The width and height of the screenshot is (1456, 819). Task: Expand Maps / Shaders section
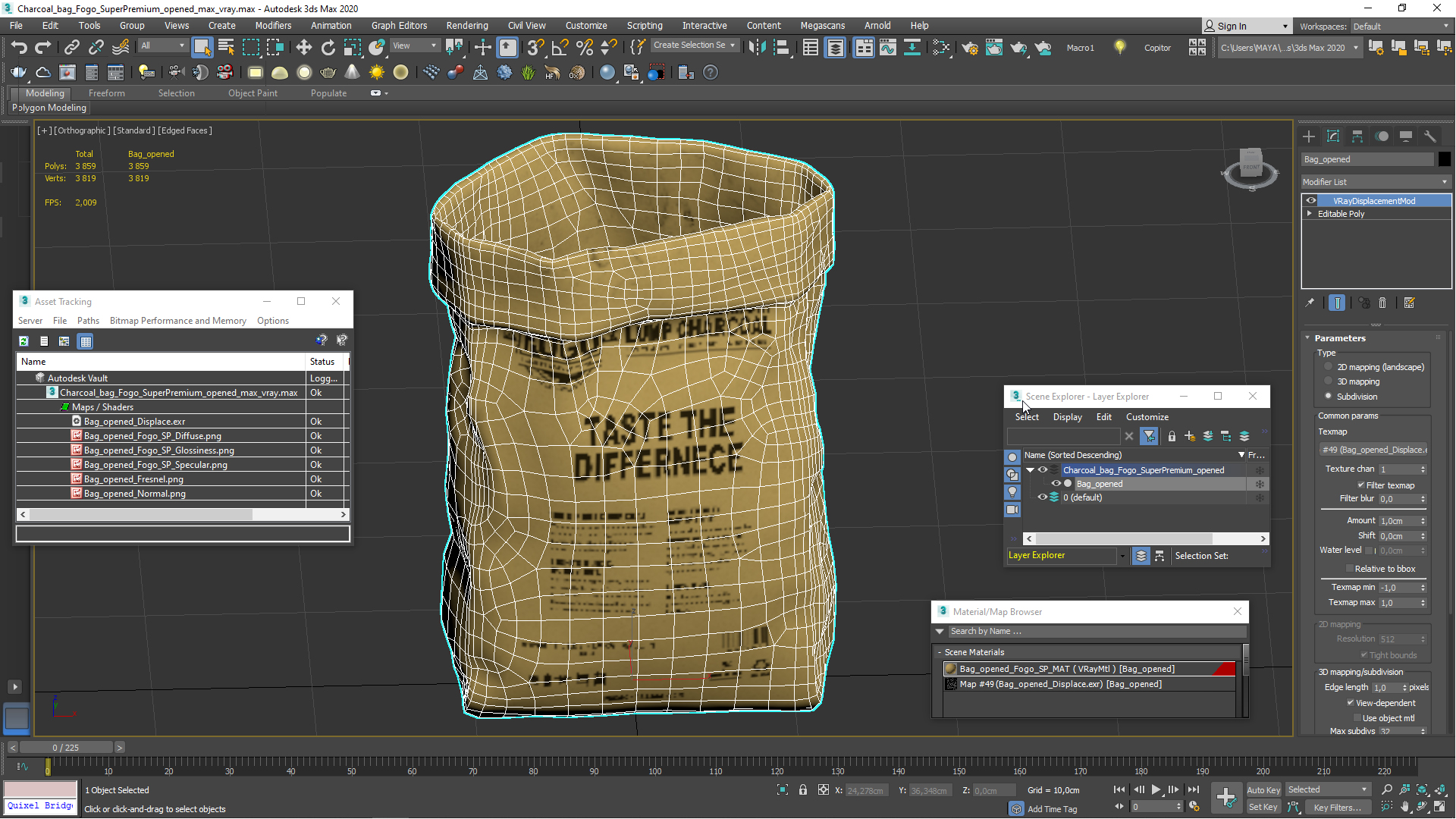click(102, 407)
